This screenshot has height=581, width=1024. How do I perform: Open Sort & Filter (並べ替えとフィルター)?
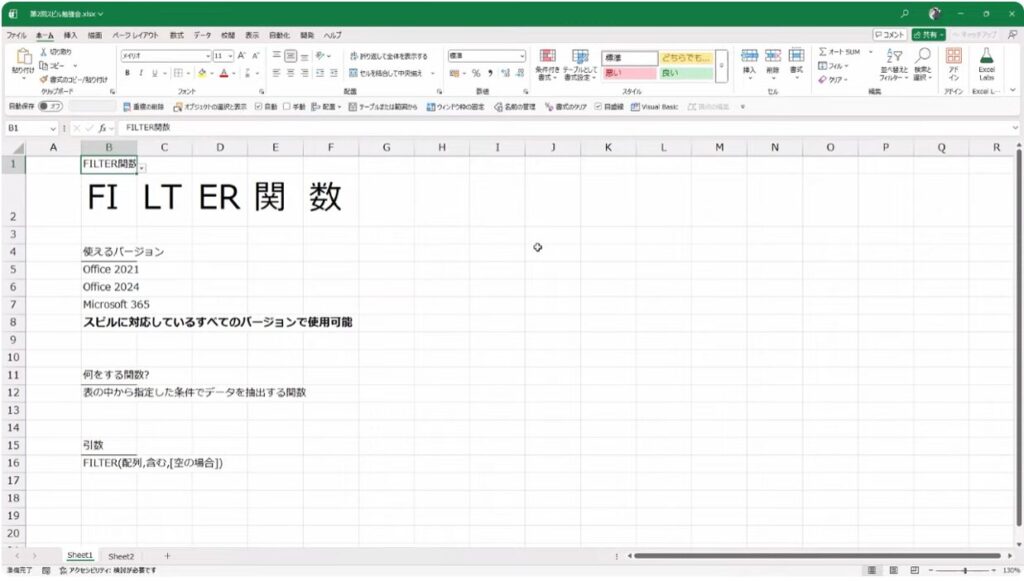click(894, 62)
